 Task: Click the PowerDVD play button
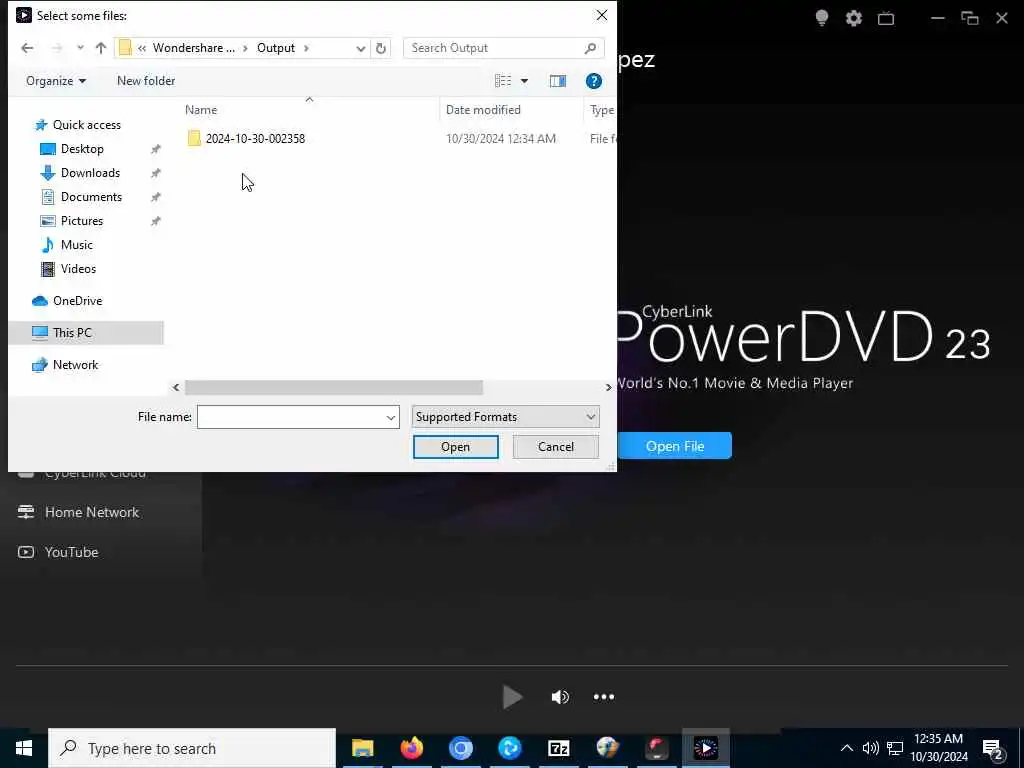tap(513, 697)
